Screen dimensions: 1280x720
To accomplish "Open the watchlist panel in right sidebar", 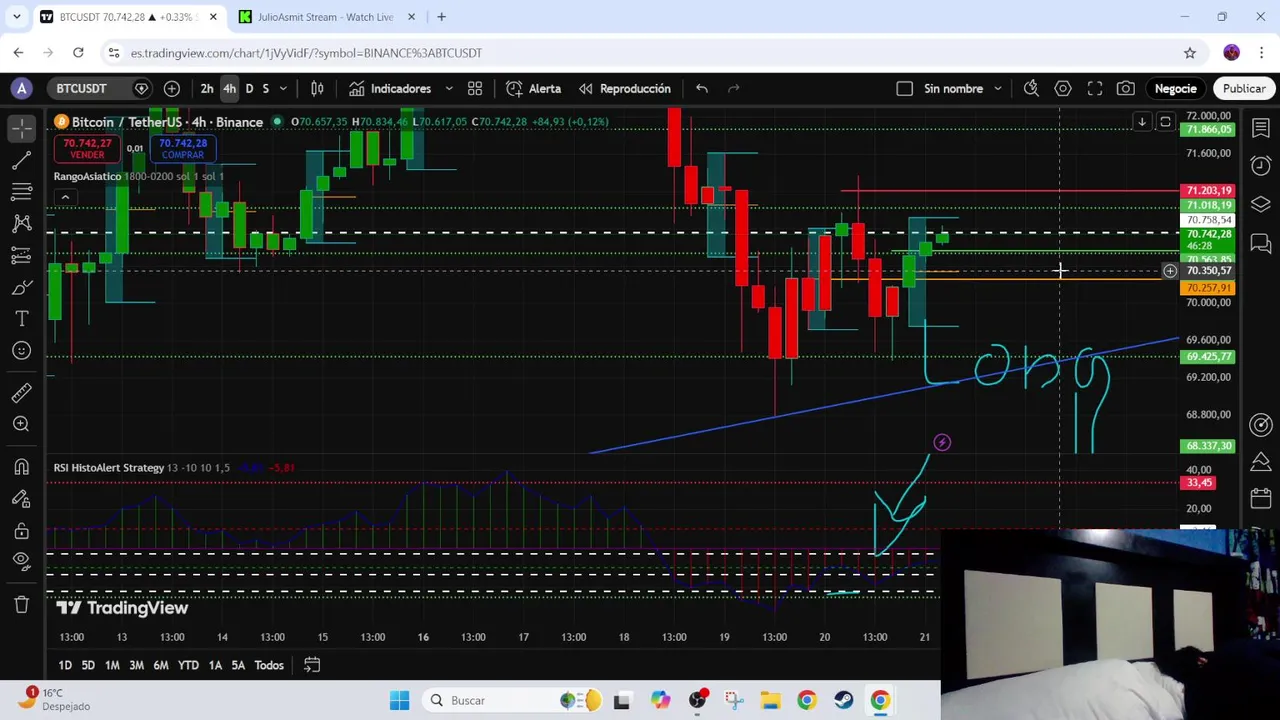I will (x=1261, y=128).
